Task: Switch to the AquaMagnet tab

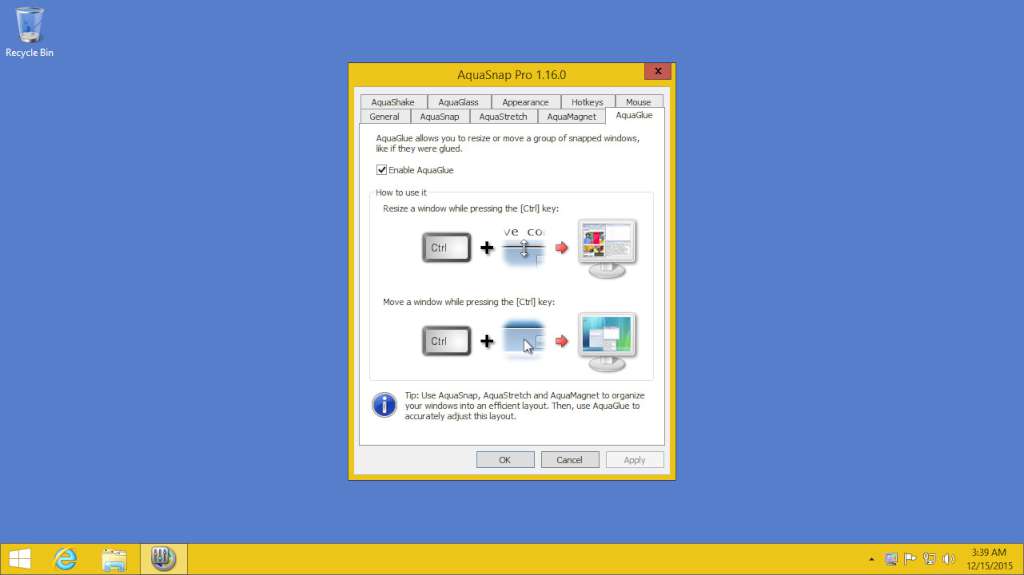Action: pos(571,116)
